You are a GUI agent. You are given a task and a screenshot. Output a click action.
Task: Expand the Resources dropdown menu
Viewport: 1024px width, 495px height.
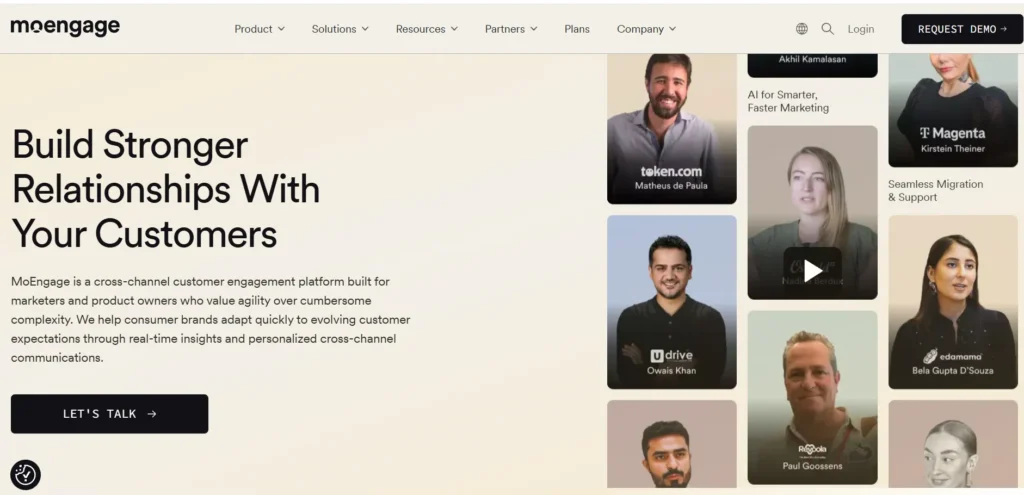click(x=426, y=29)
